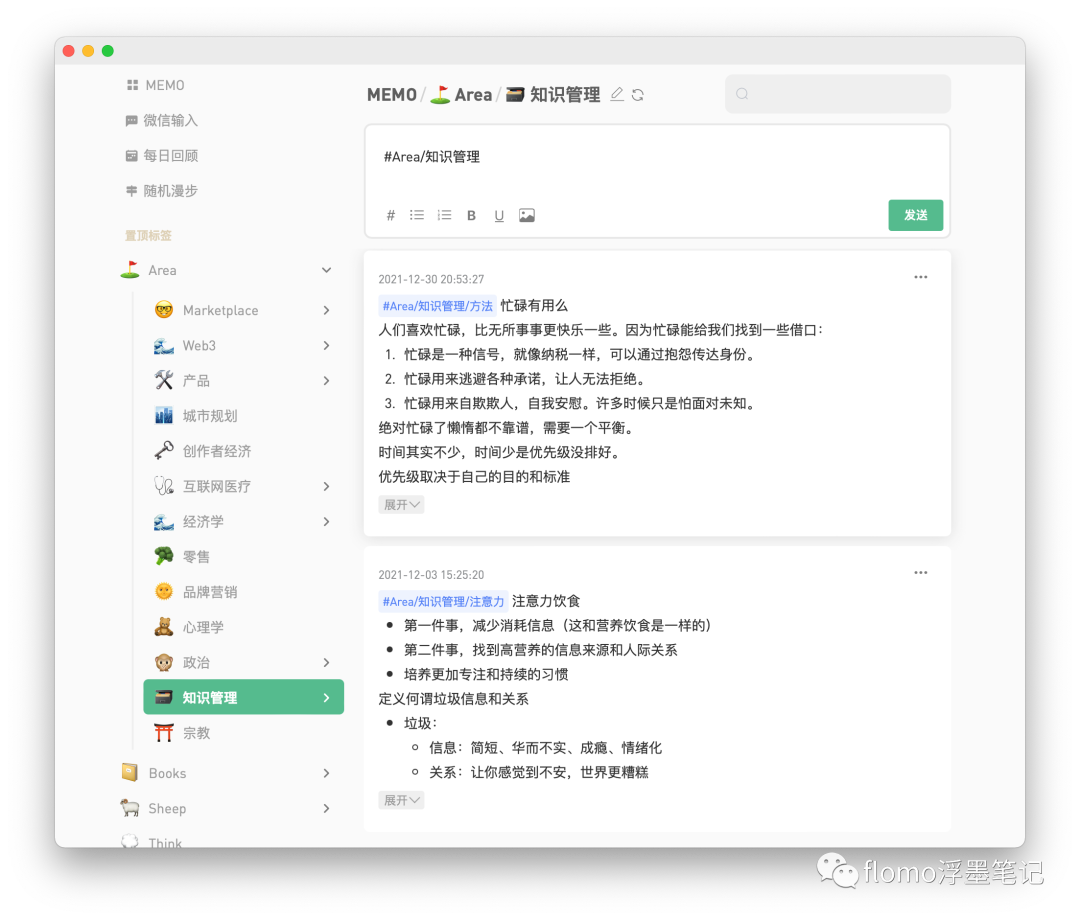Click the Marketplace nerd-face emoji icon
Screen dimensions: 1080x920
click(164, 310)
